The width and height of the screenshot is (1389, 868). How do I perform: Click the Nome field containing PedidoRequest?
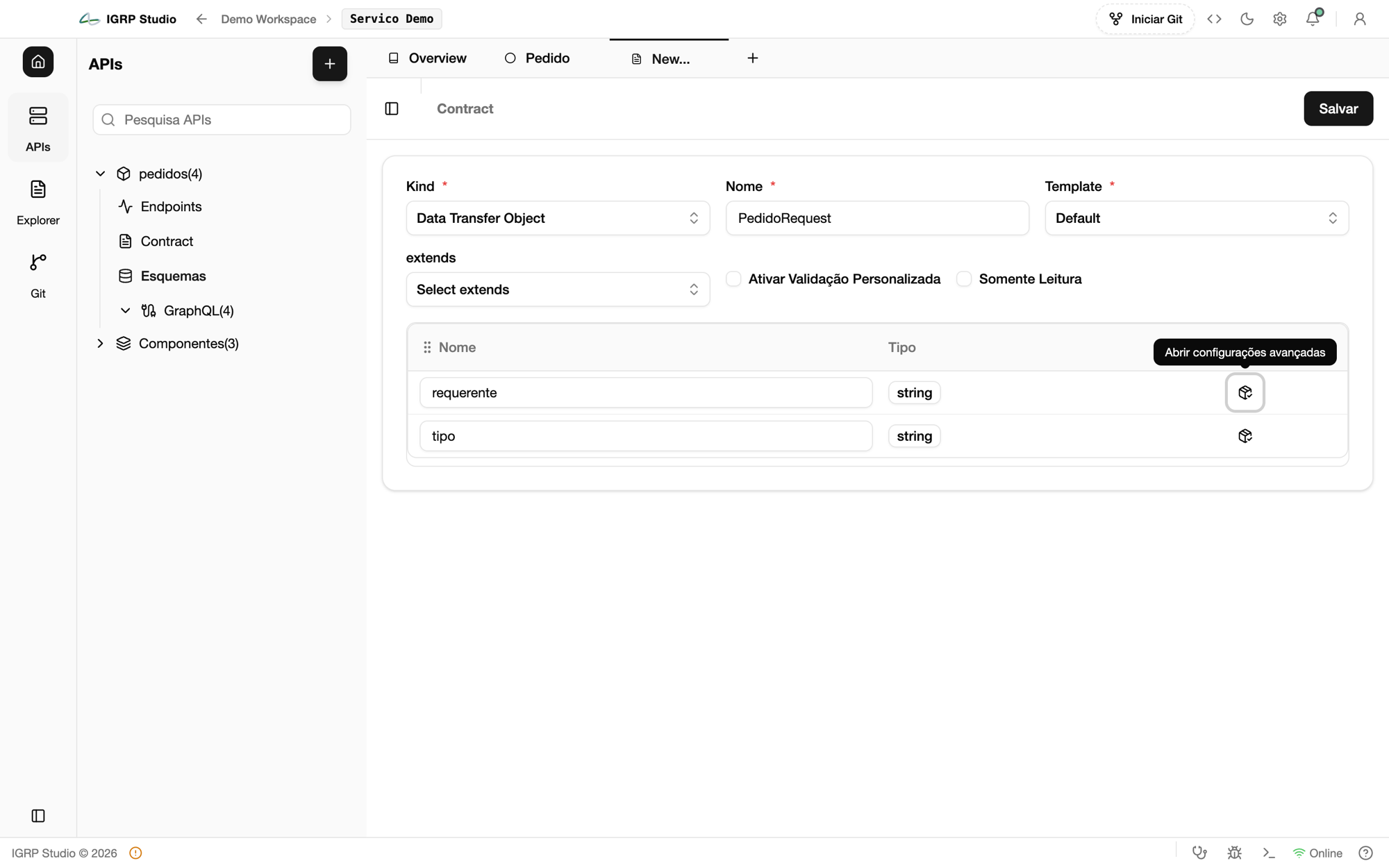click(877, 218)
